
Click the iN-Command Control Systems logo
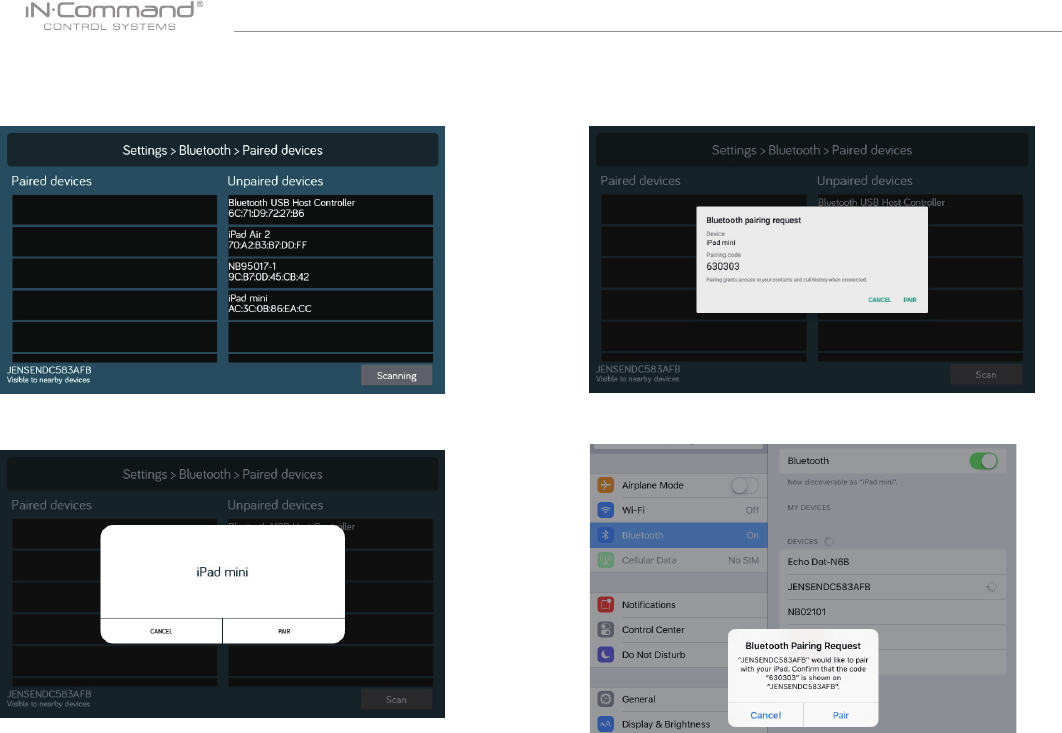[114, 16]
